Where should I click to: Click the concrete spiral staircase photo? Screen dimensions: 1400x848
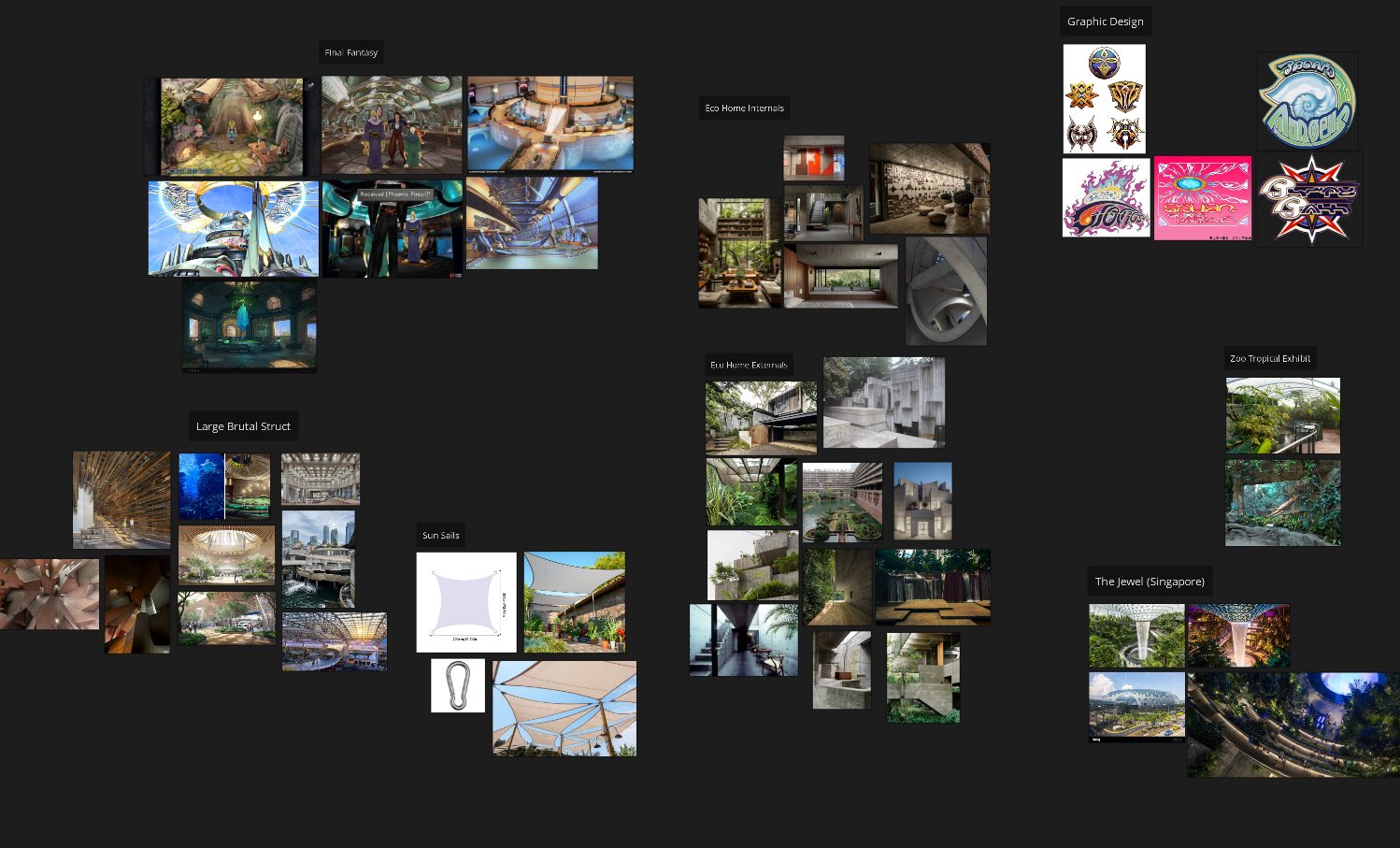pyautogui.click(x=946, y=291)
